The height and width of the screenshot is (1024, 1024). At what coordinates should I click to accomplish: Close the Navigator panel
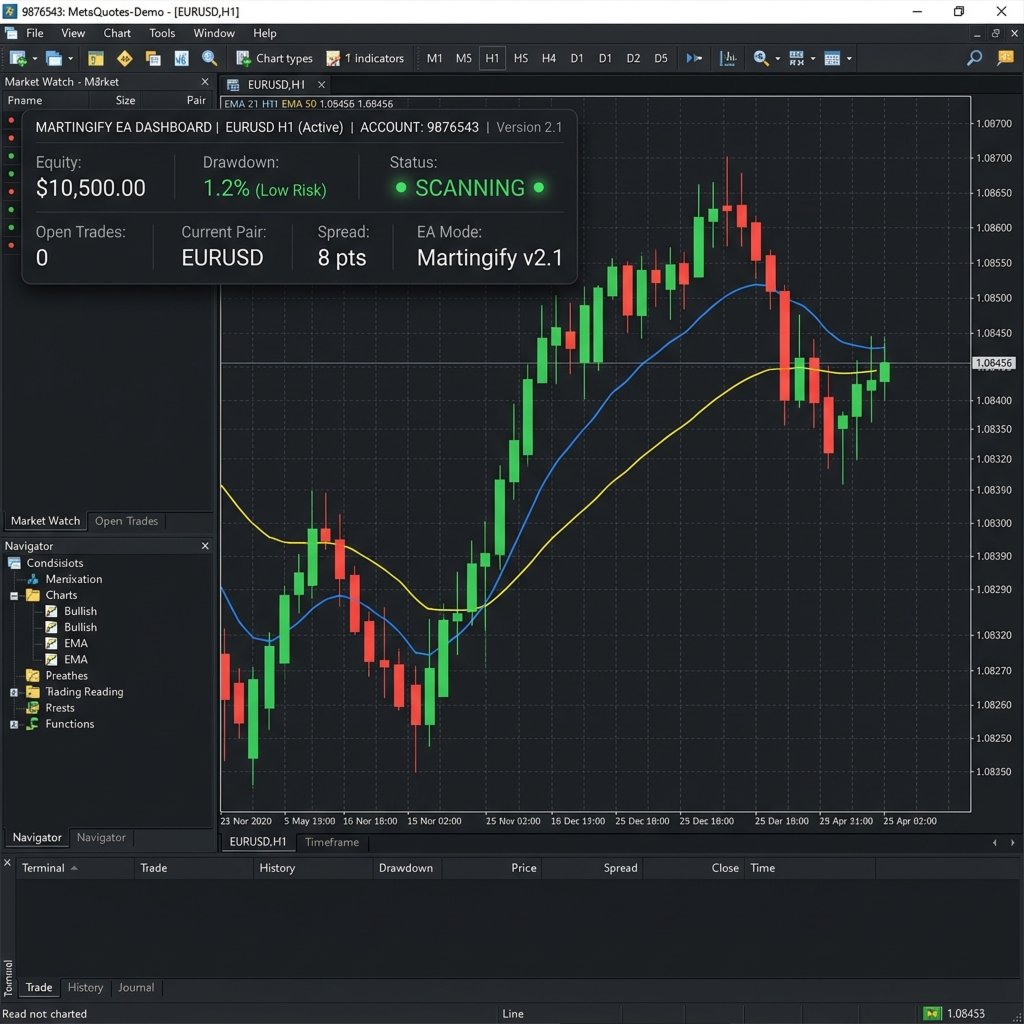coord(205,545)
